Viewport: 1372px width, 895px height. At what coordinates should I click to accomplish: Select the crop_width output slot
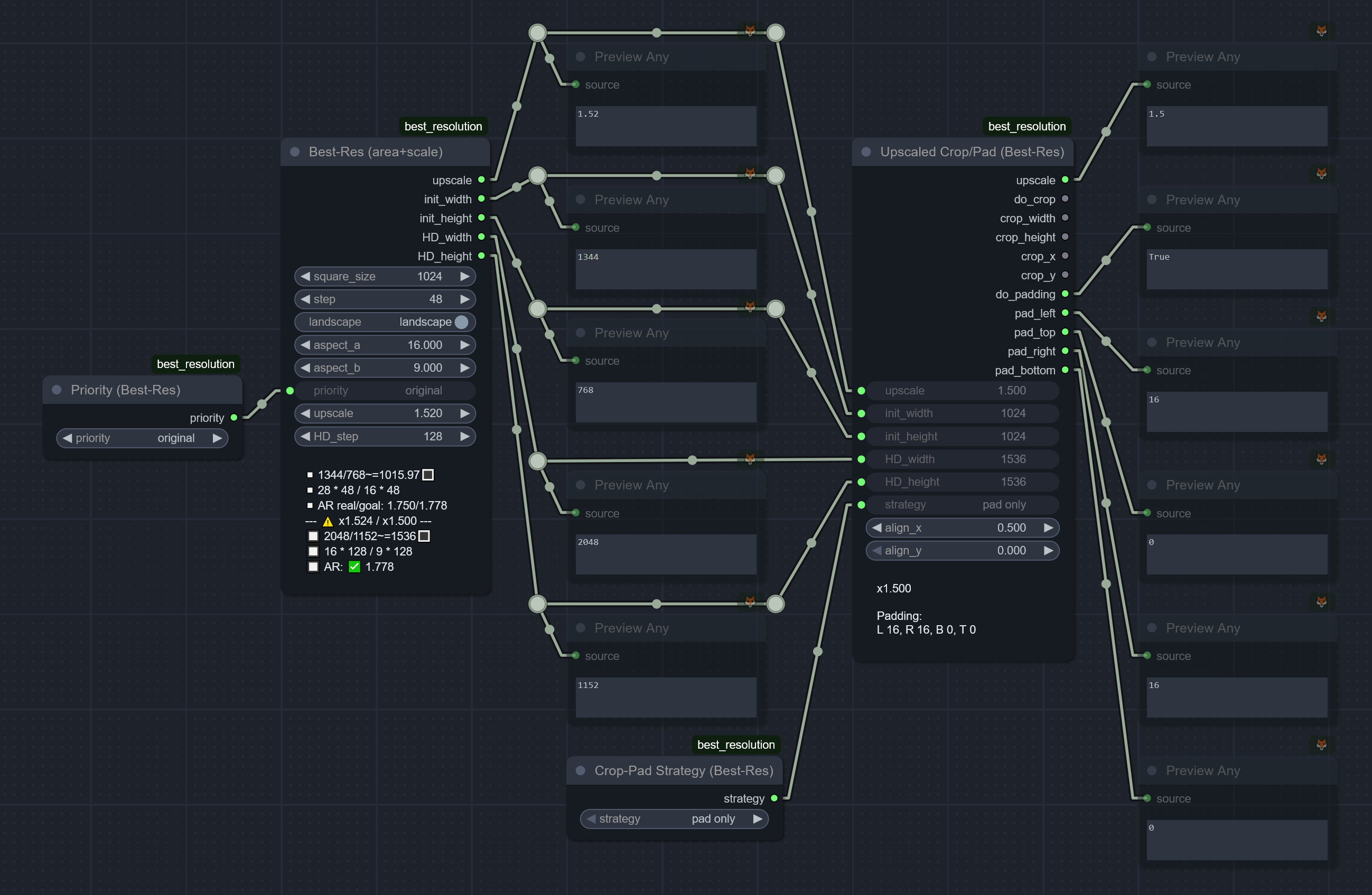(1065, 218)
